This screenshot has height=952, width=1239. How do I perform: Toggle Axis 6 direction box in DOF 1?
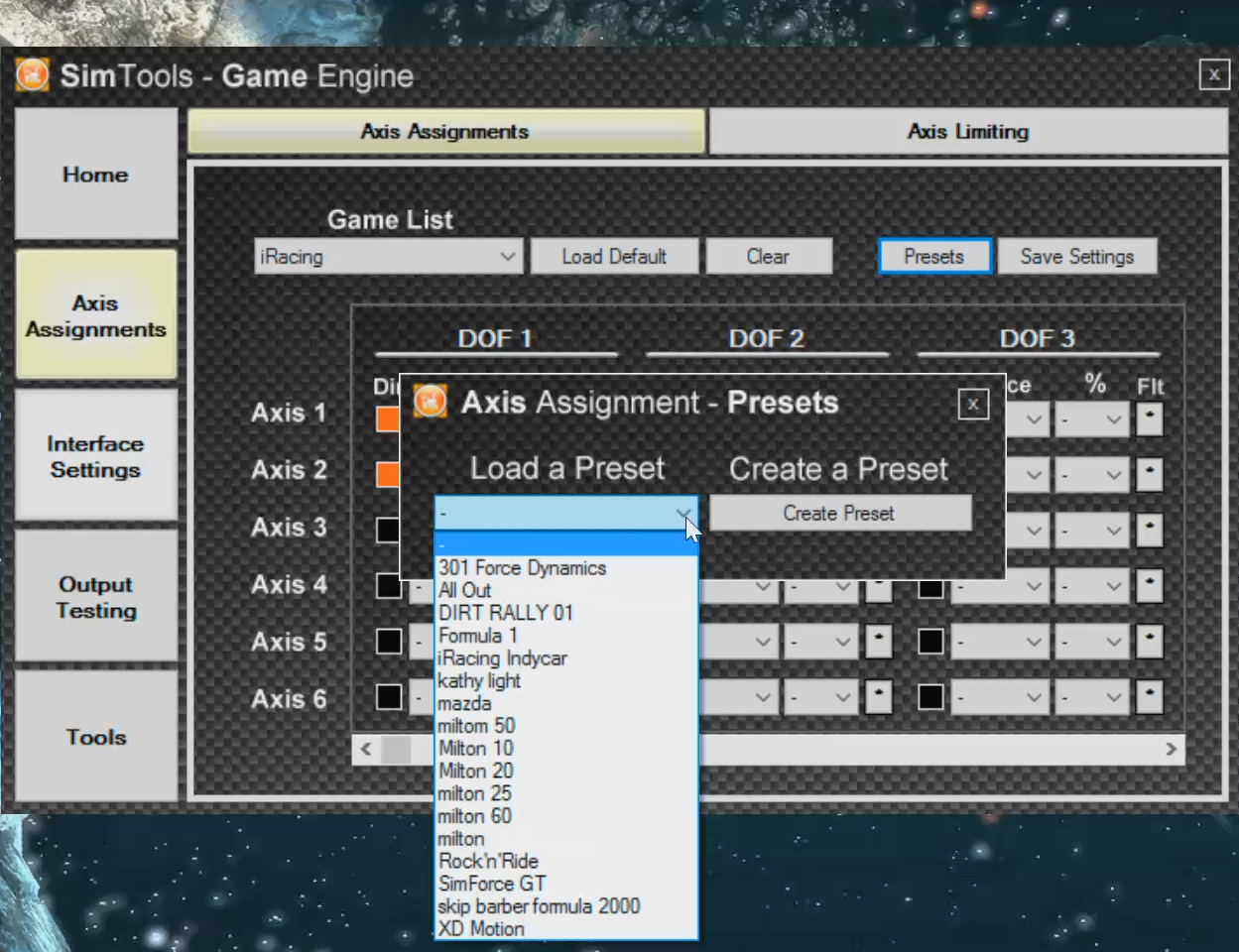pos(389,697)
